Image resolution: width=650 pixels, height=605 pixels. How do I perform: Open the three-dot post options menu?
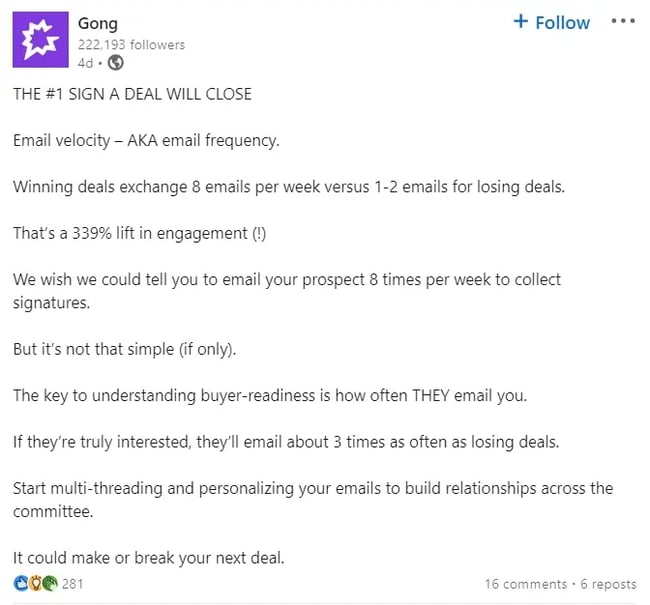pyautogui.click(x=622, y=21)
